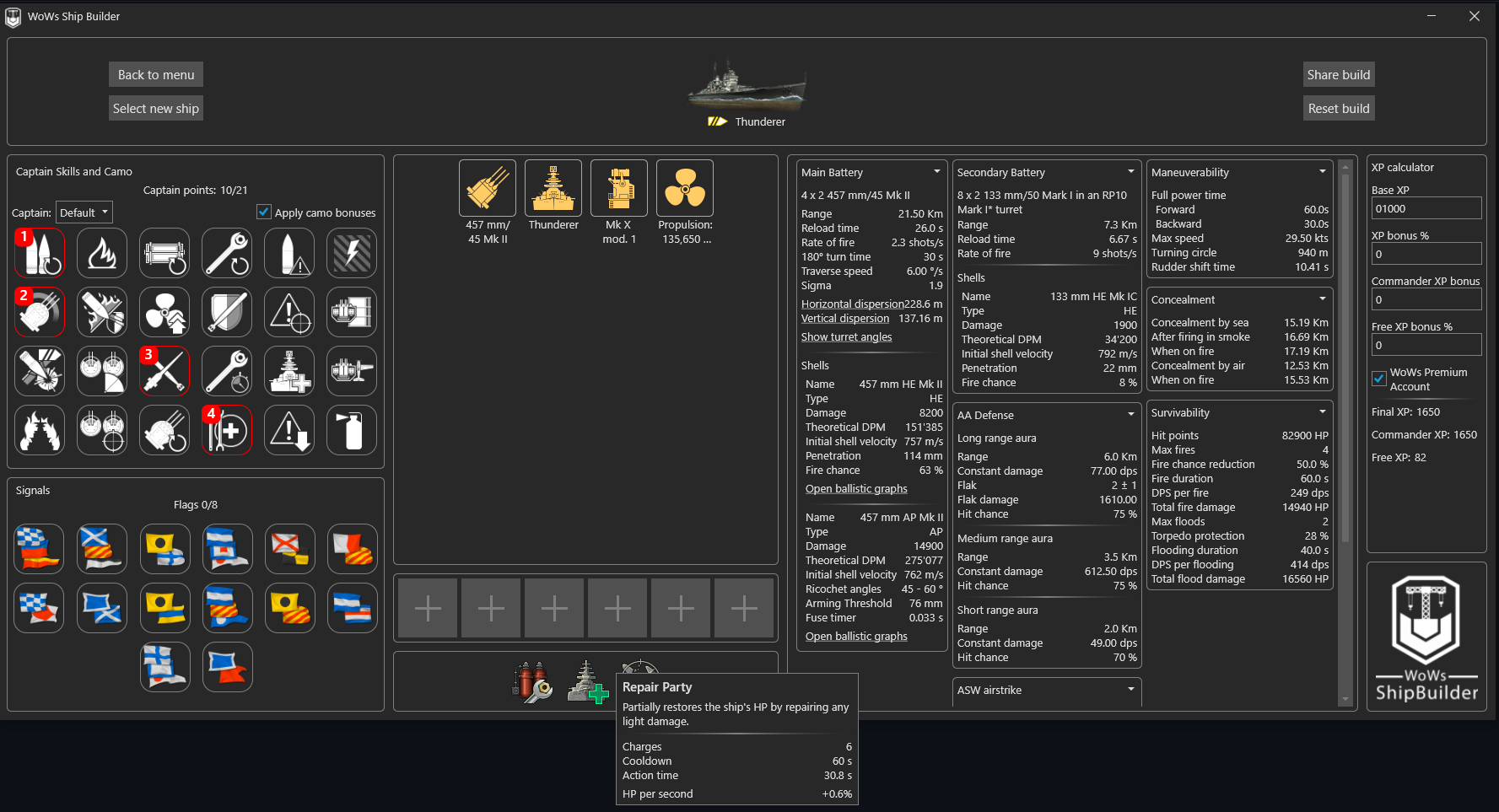
Task: Click inside the Base XP input field
Action: [x=1426, y=207]
